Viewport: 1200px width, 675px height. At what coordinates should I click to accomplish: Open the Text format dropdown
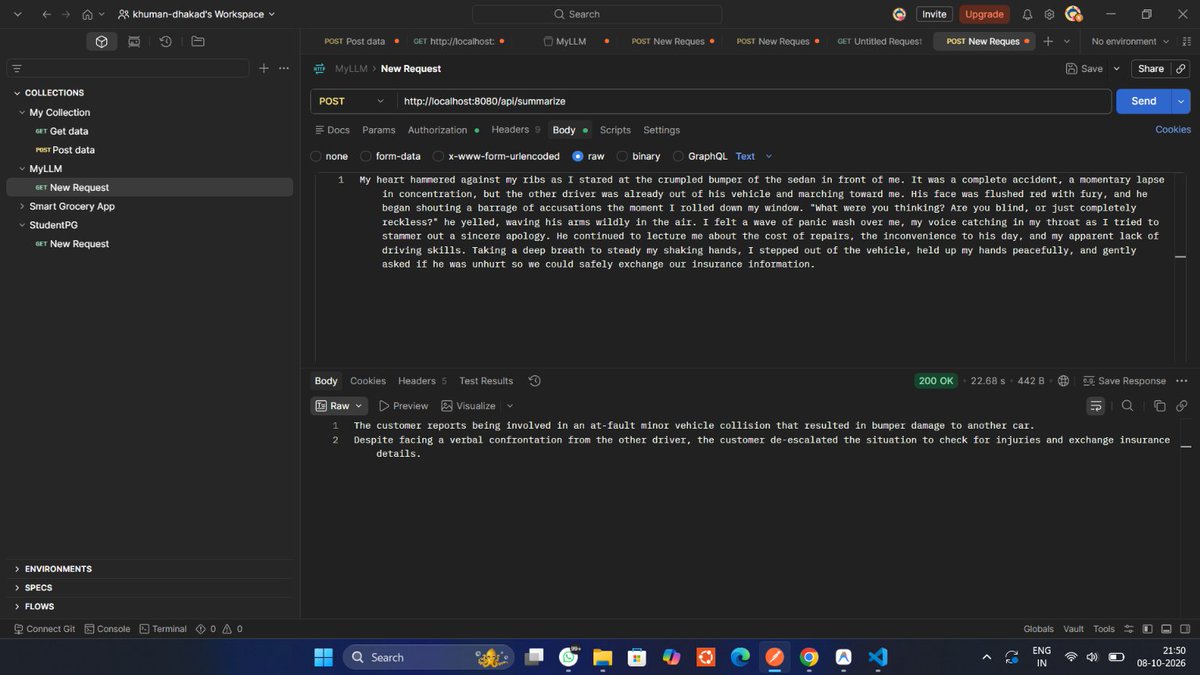coord(754,157)
